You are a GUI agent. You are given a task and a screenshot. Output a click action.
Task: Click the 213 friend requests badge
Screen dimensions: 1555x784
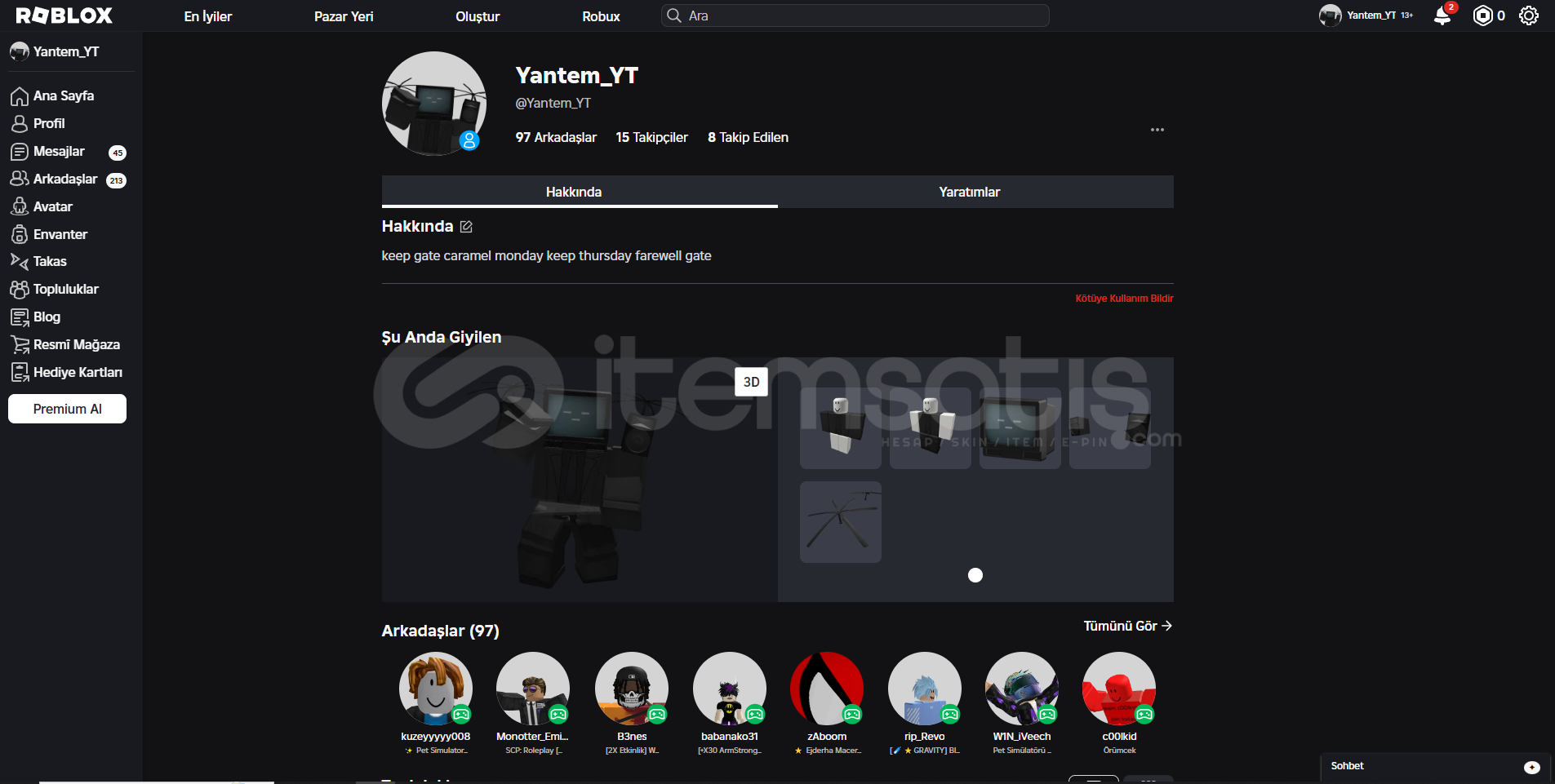coord(117,180)
